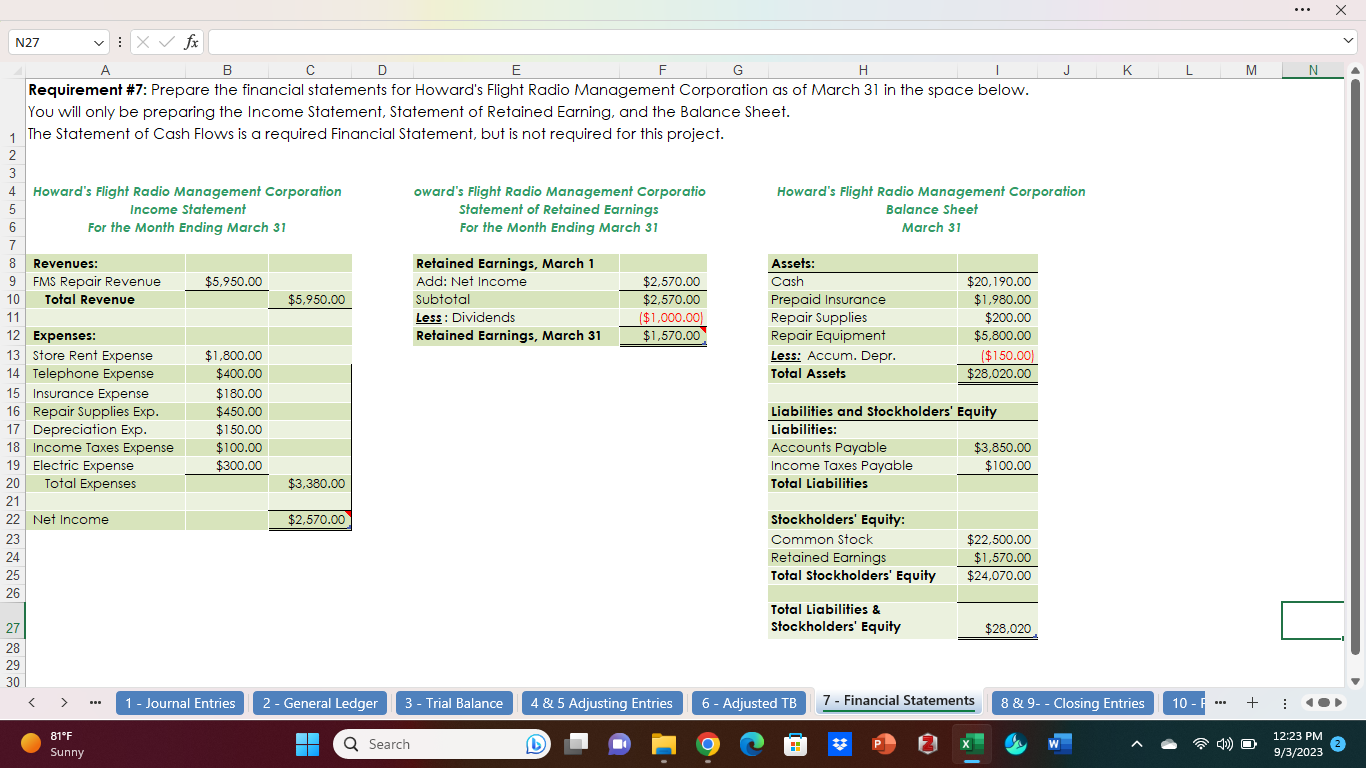The width and height of the screenshot is (1366, 768).
Task: Click the Insert Function (fx) icon
Action: click(190, 42)
